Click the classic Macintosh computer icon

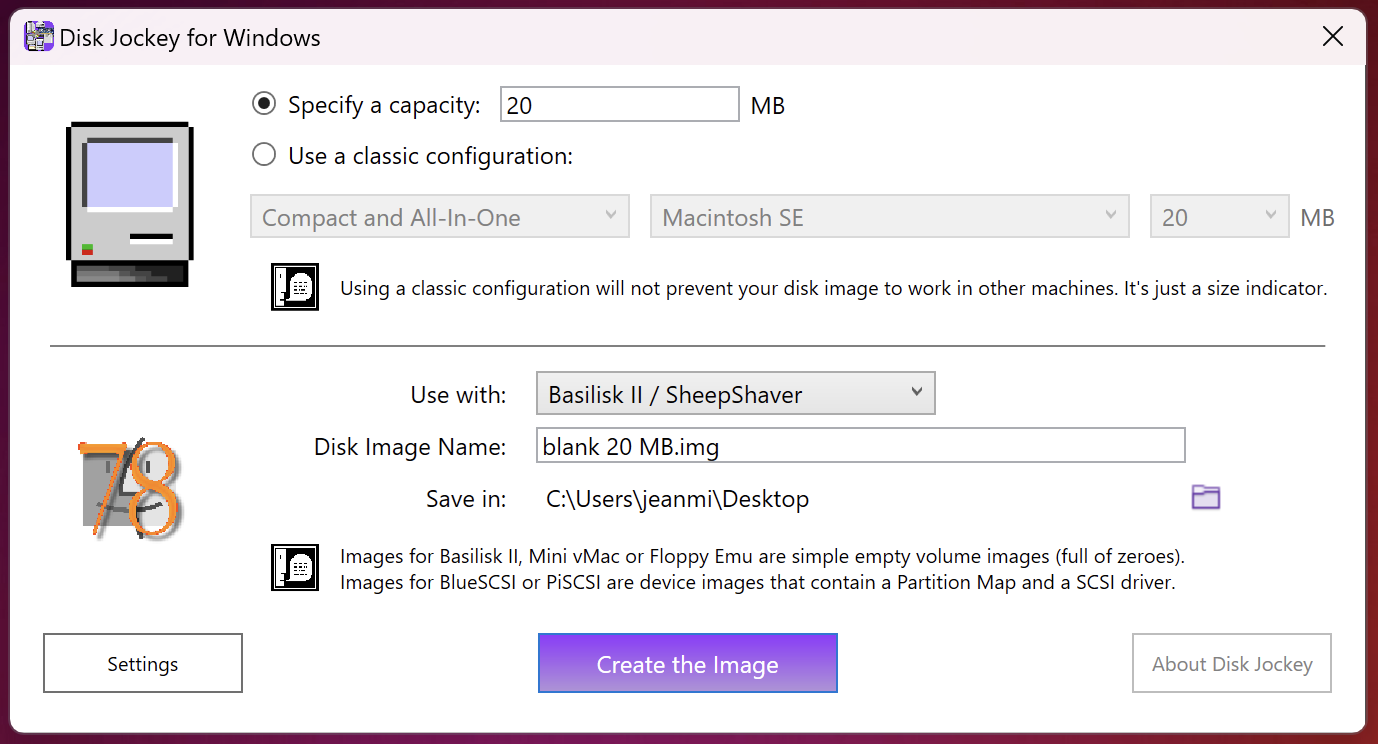pos(130,205)
